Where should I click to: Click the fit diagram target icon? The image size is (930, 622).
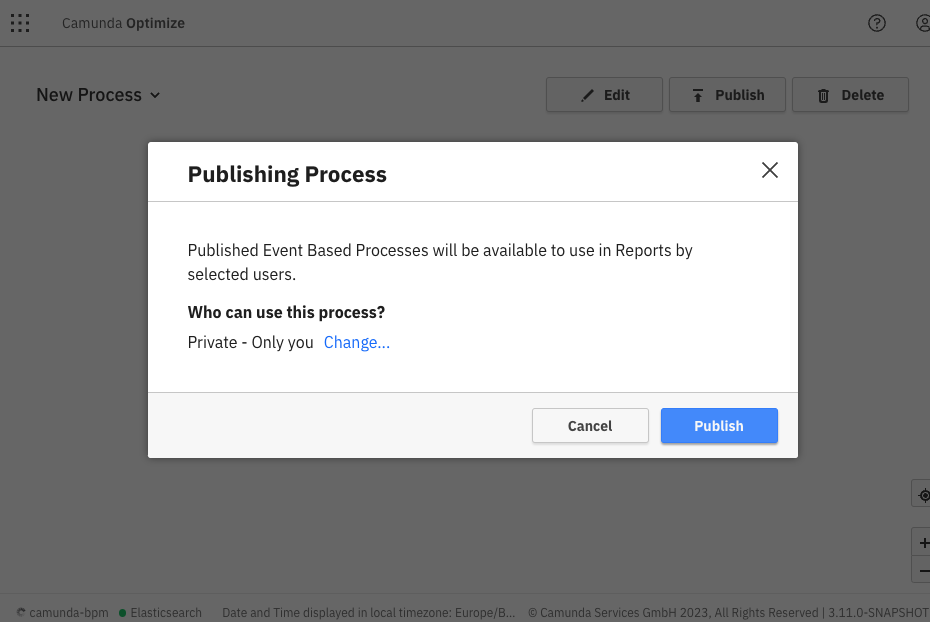[923, 495]
